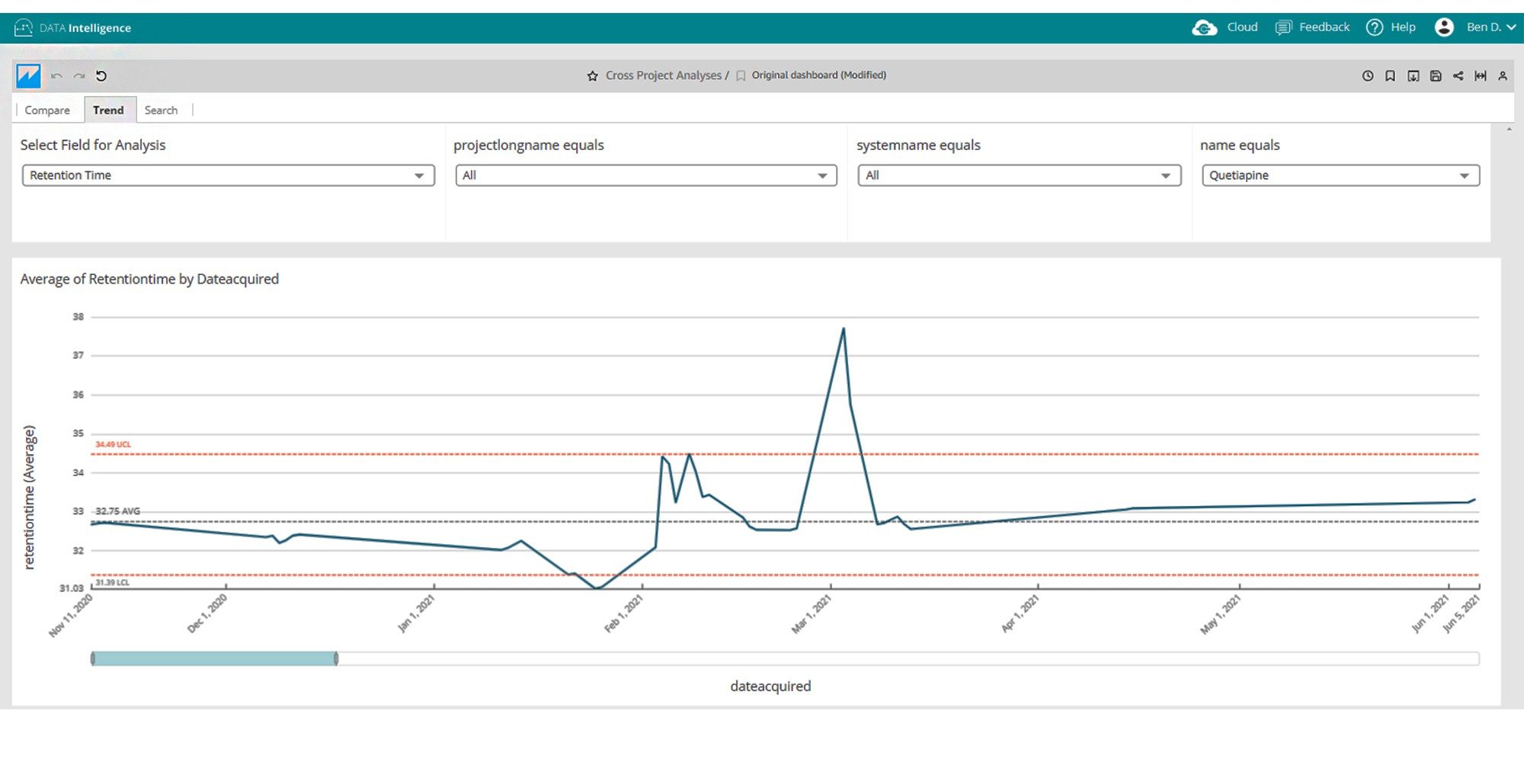This screenshot has width=1524, height=784.
Task: Click the user person icon in toolbar
Action: [1503, 76]
